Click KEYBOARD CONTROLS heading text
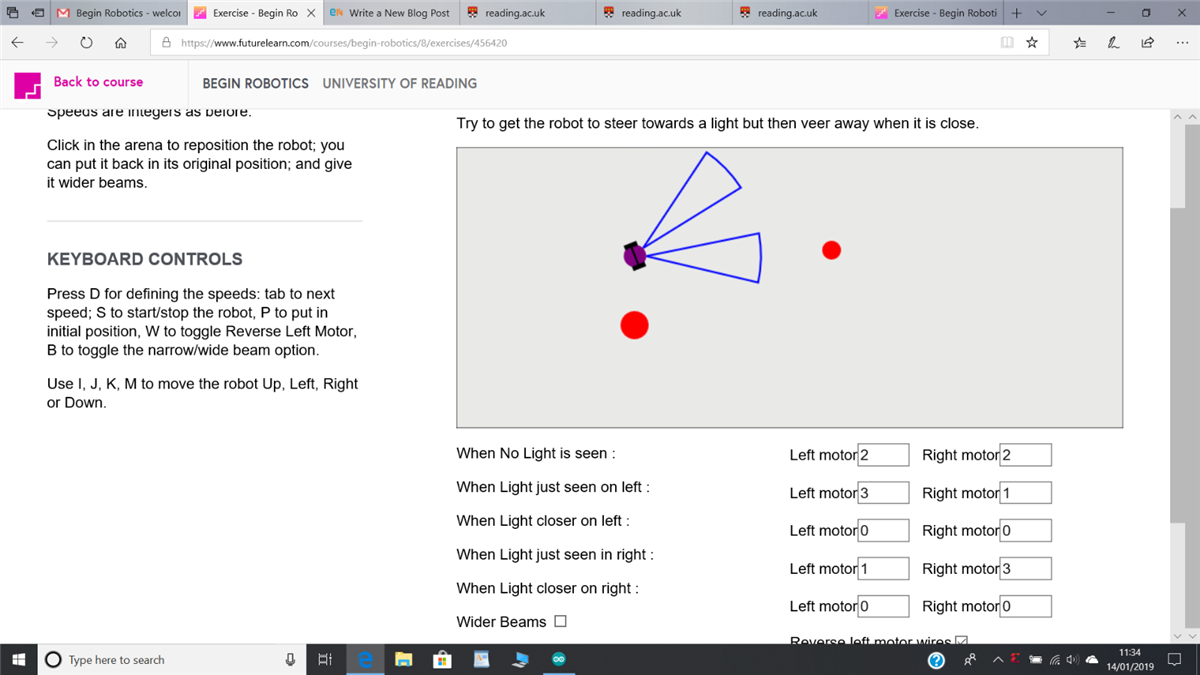Screen dimensions: 1200x675 click(x=145, y=259)
